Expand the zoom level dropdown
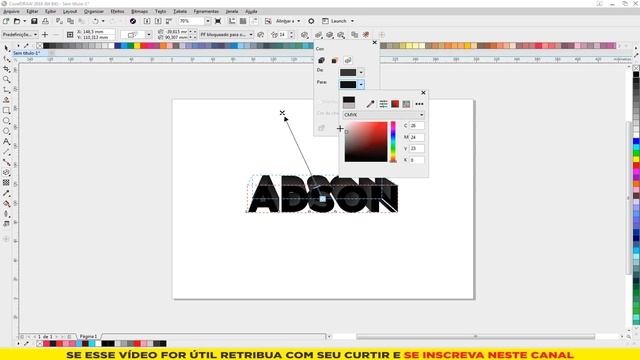640x360 pixels. 208,21
